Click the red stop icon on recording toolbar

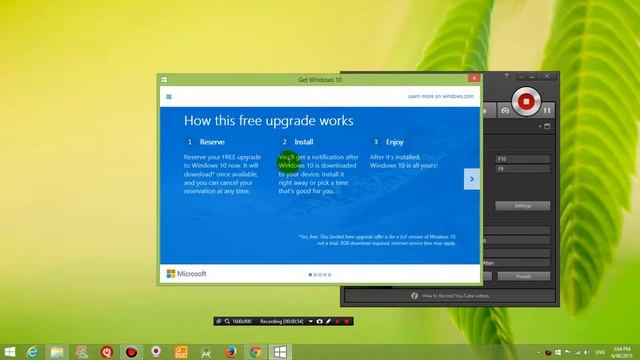point(347,322)
